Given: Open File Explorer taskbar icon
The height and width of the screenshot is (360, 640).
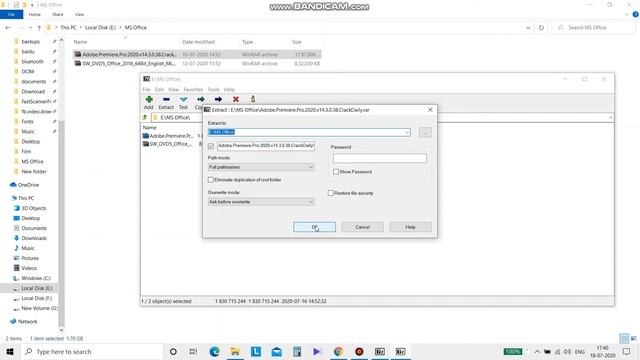Looking at the screenshot, I should point(235,351).
